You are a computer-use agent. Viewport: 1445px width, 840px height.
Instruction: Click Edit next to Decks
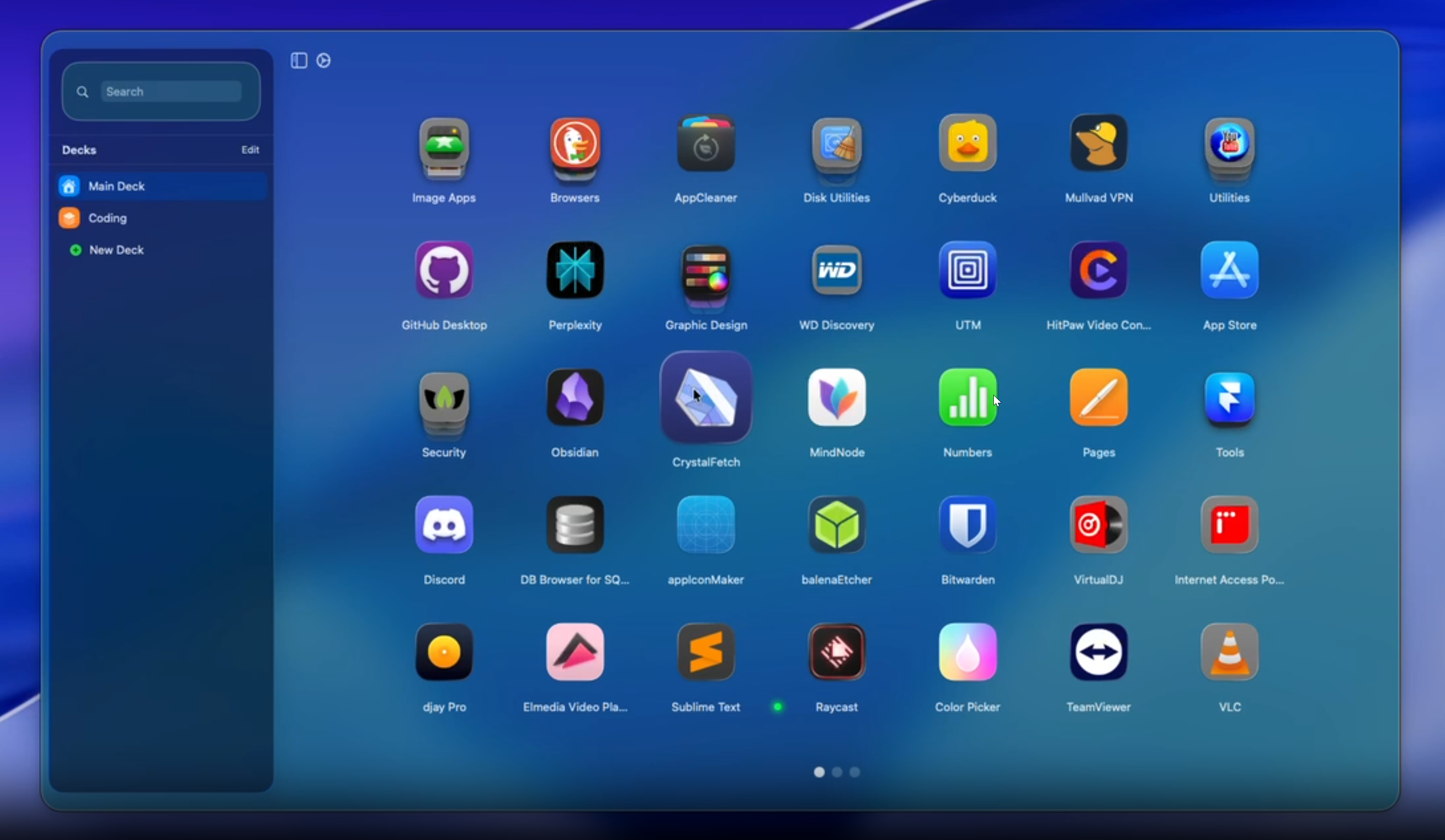(x=250, y=149)
